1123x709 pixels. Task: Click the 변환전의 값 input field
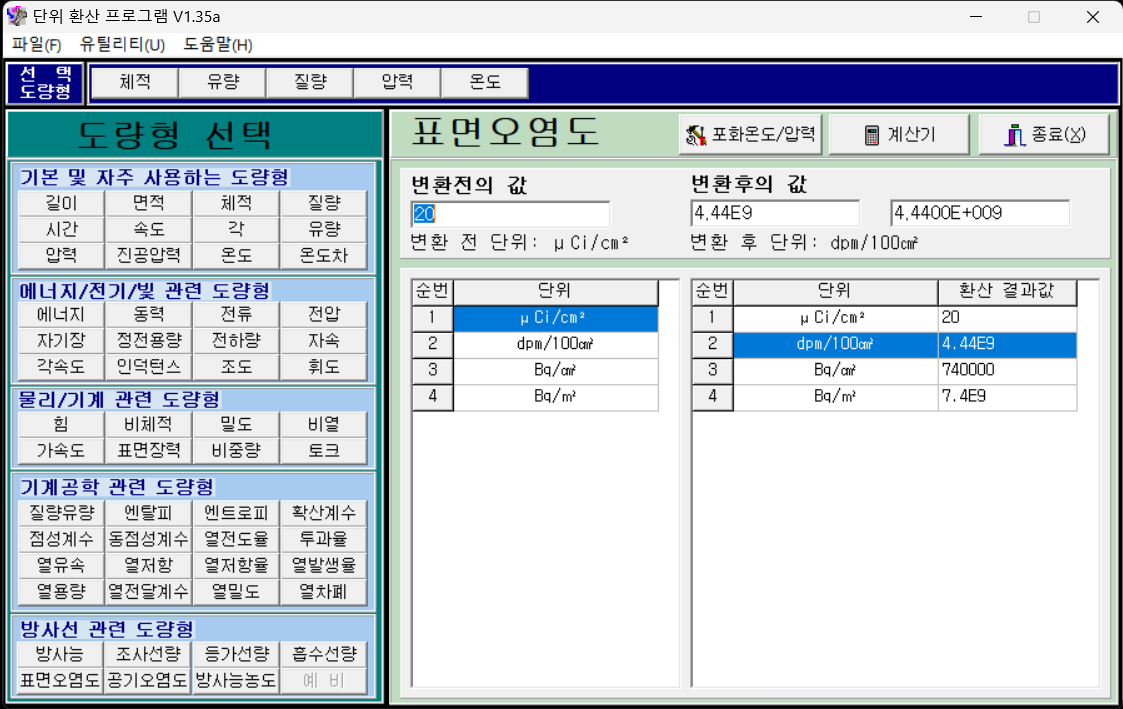(510, 214)
